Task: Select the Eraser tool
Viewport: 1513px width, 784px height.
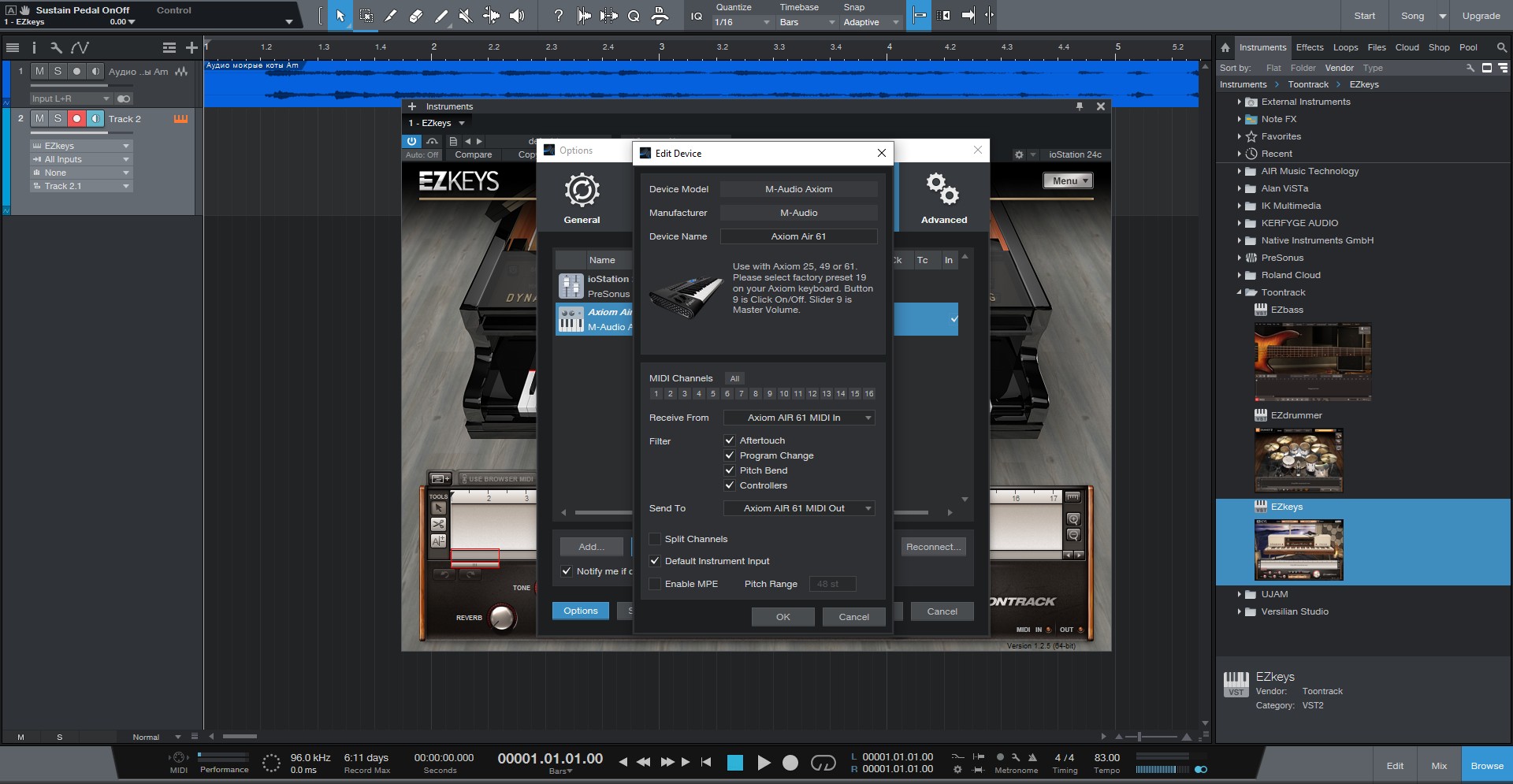Action: [x=416, y=16]
